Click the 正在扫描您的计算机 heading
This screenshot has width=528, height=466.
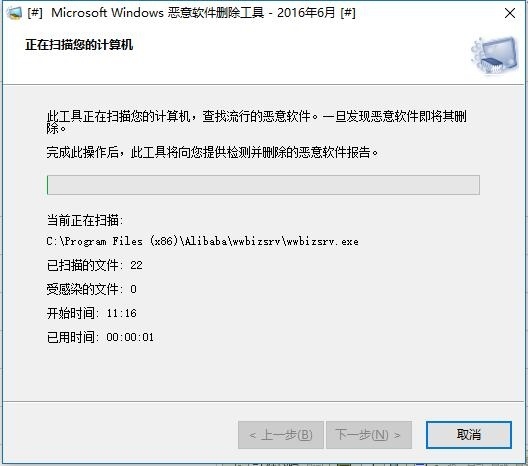pyautogui.click(x=79, y=44)
